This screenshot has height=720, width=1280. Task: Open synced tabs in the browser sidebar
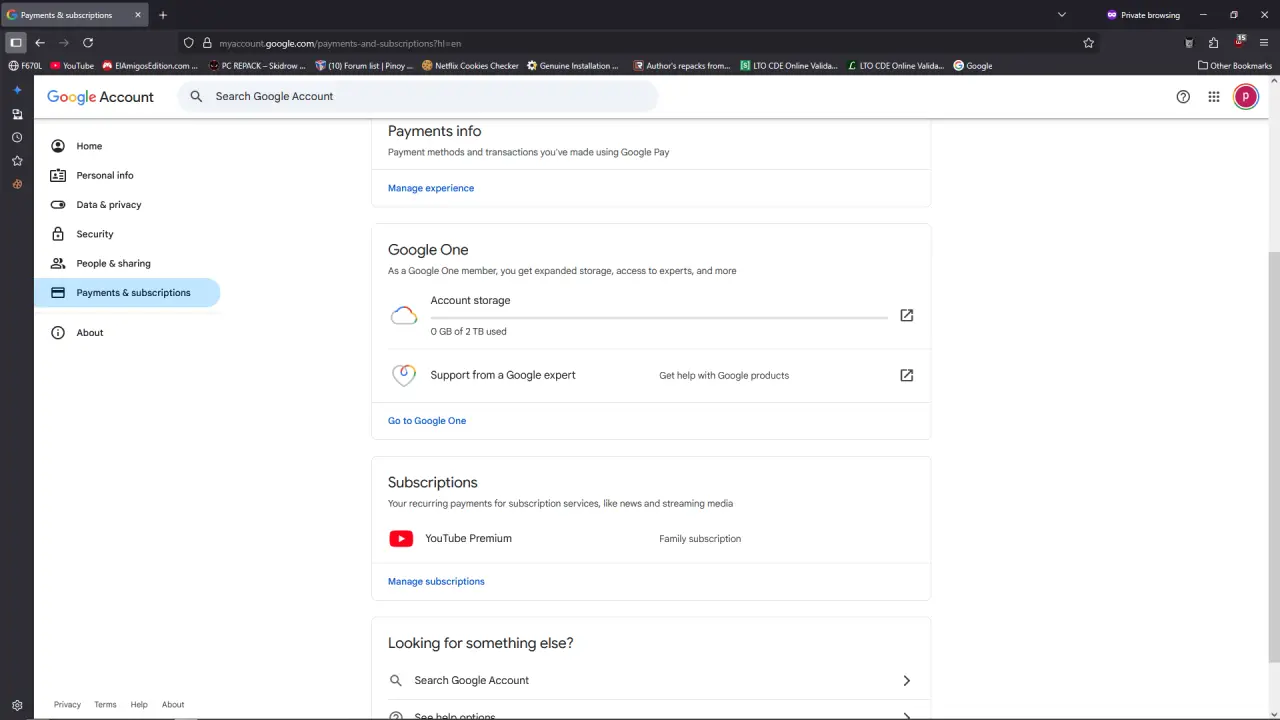point(17,114)
